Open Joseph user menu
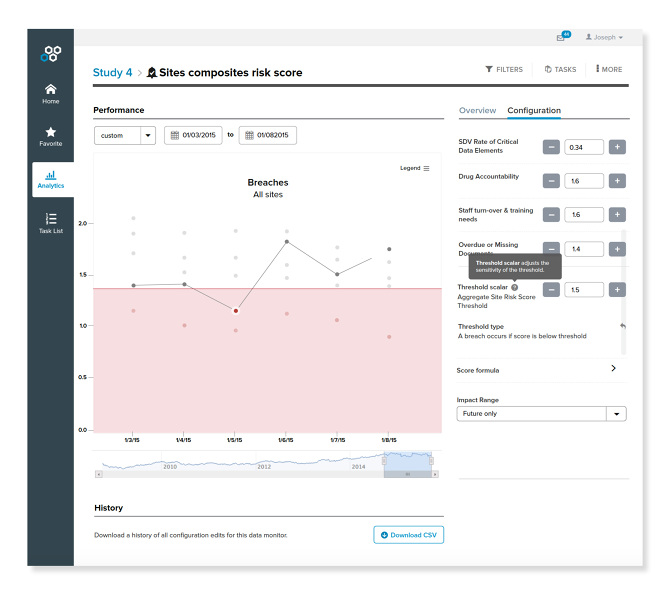The image size is (670, 598). pos(604,37)
